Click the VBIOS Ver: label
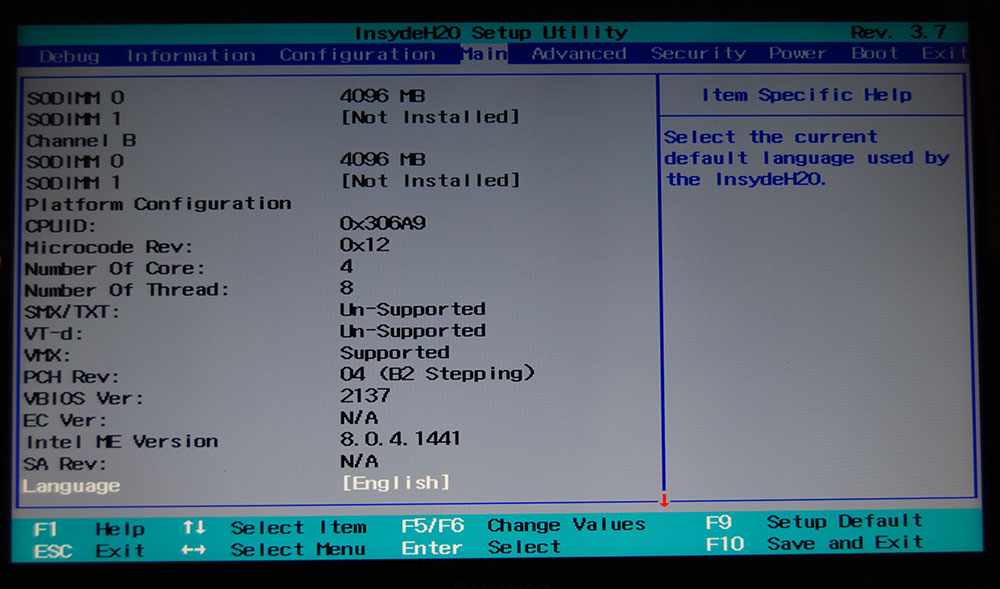1000x589 pixels. click(84, 399)
